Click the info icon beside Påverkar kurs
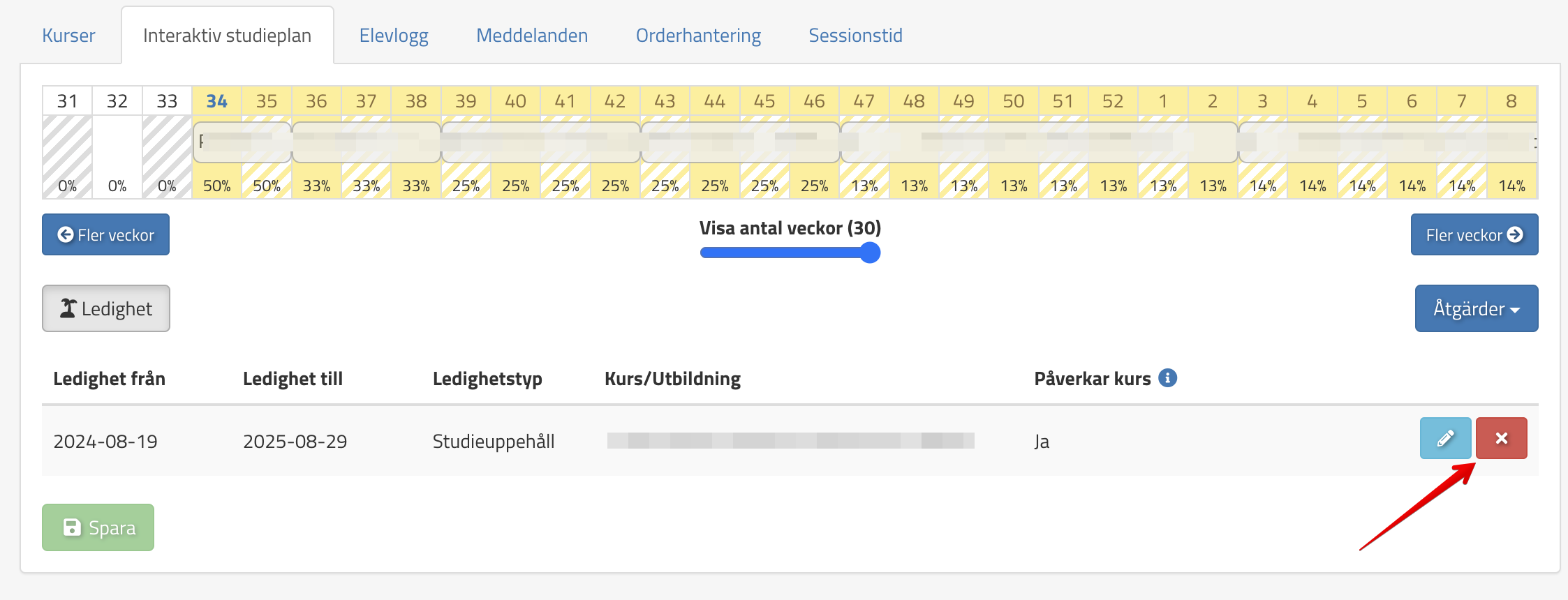This screenshot has width=1568, height=600. (1167, 378)
